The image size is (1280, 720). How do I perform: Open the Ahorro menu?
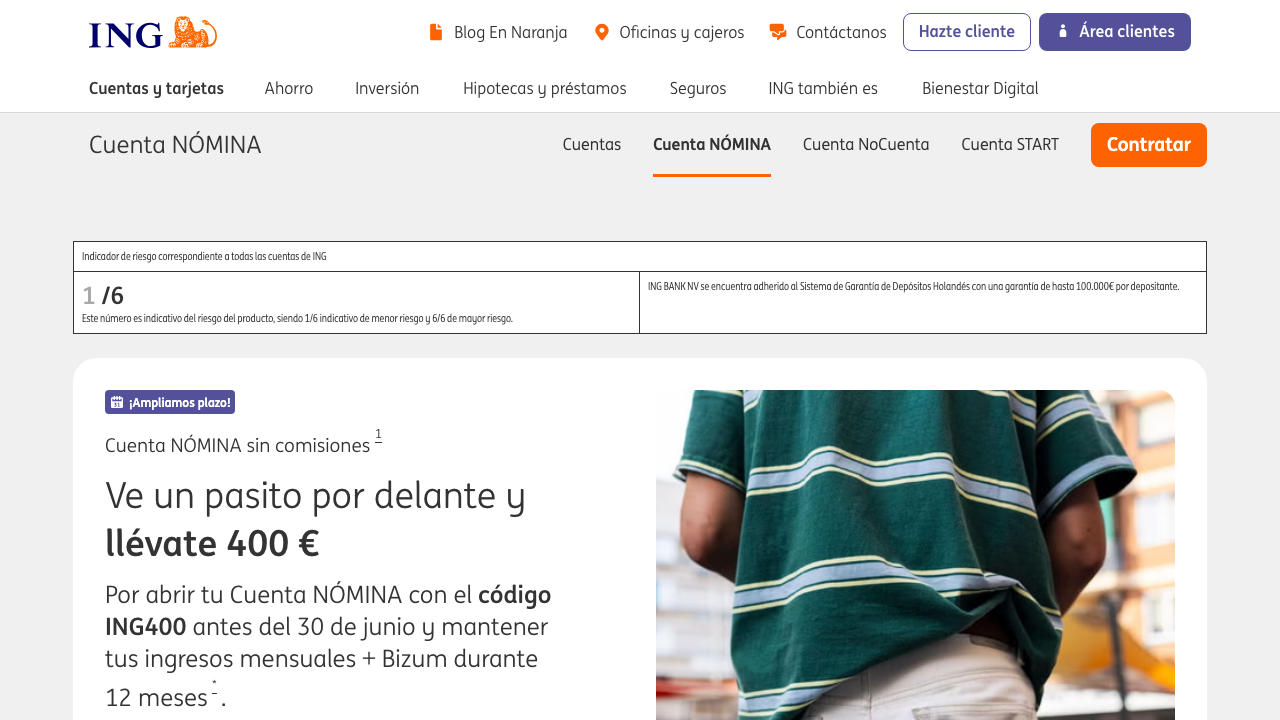[289, 88]
